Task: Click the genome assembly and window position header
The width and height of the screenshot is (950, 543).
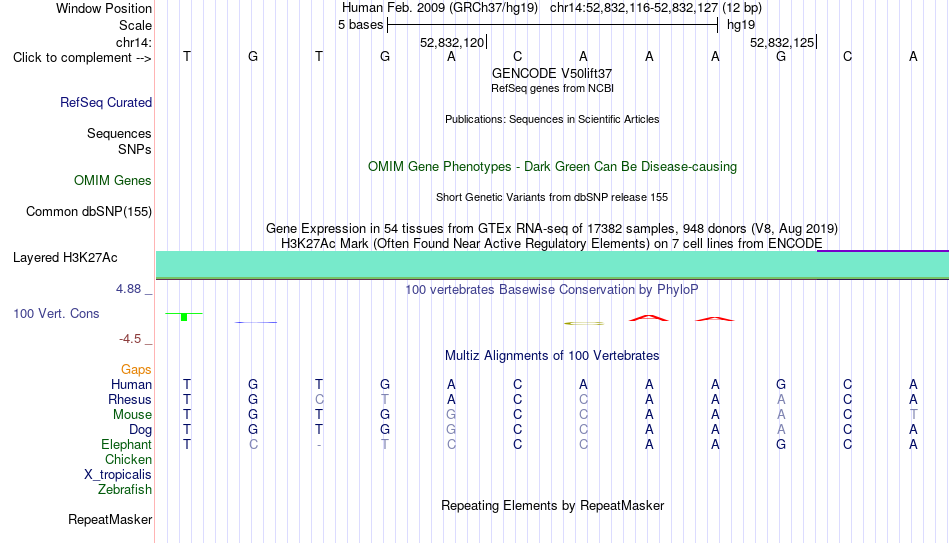Action: pyautogui.click(x=552, y=8)
